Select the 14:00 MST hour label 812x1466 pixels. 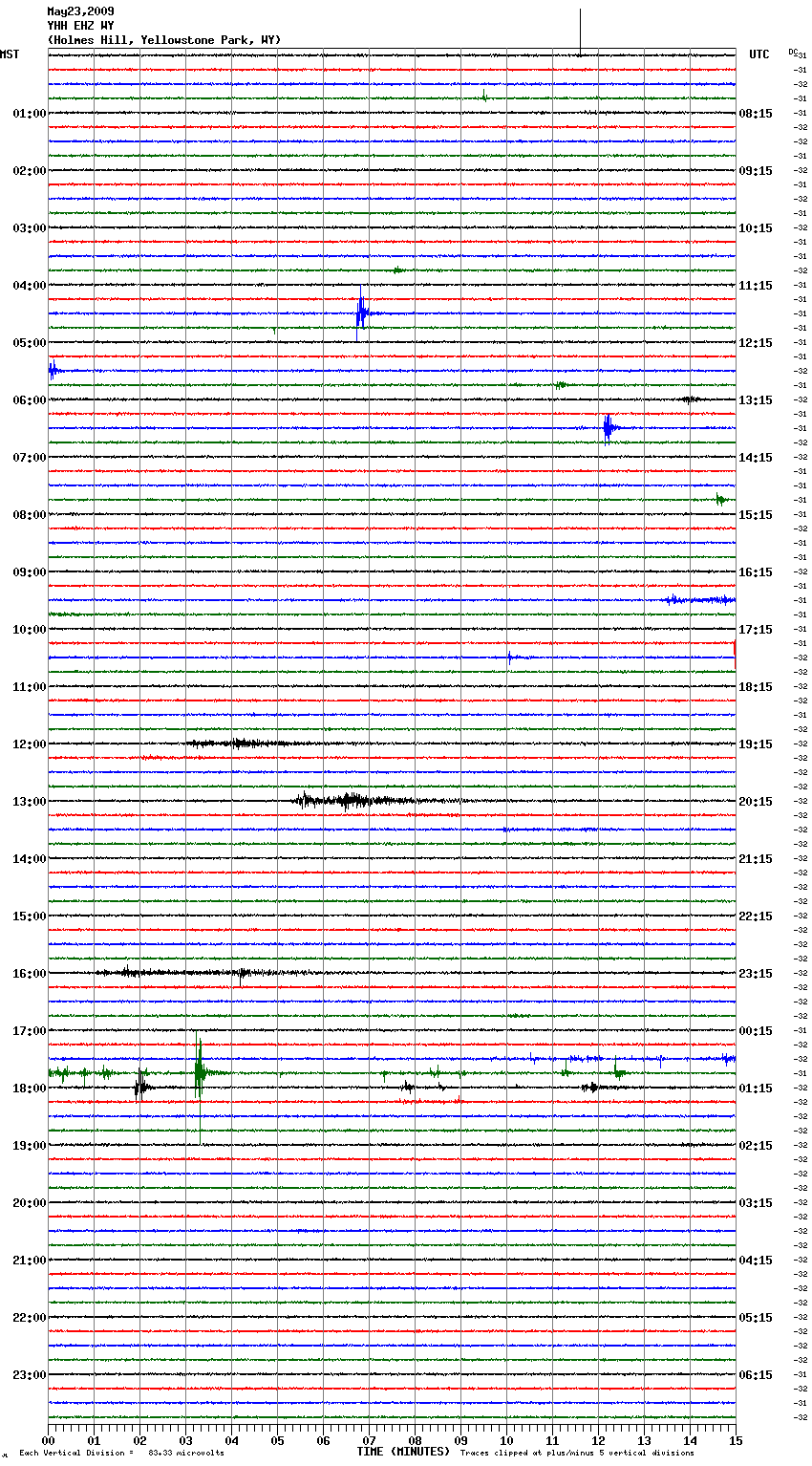point(29,859)
